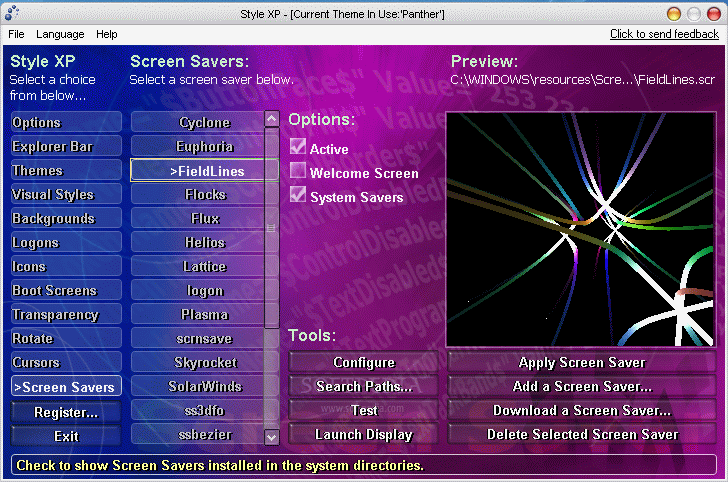Click Add a Screen Saver... button
Viewport: 728px width, 482px height.
point(582,386)
